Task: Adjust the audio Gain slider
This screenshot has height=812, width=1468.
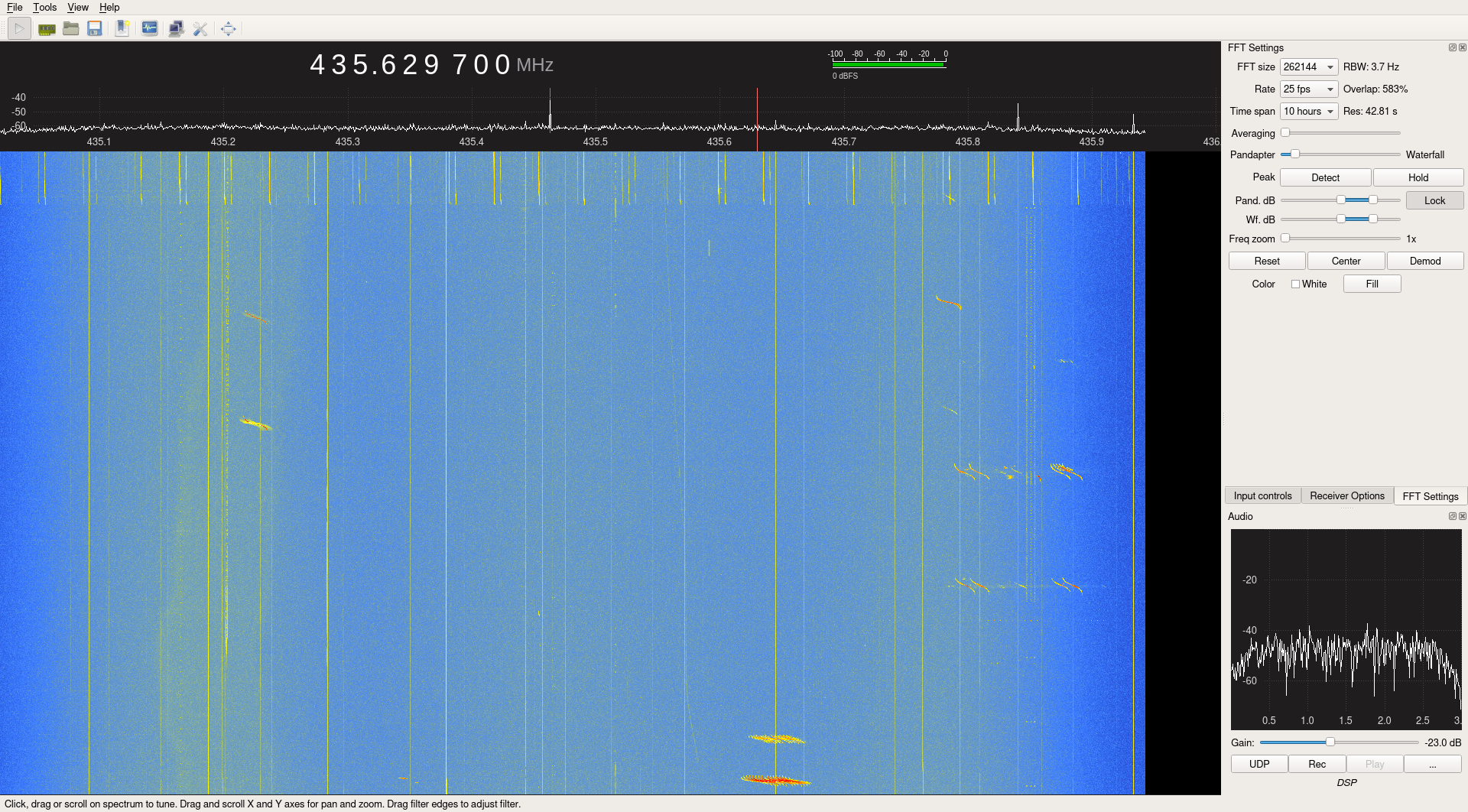Action: (1339, 742)
